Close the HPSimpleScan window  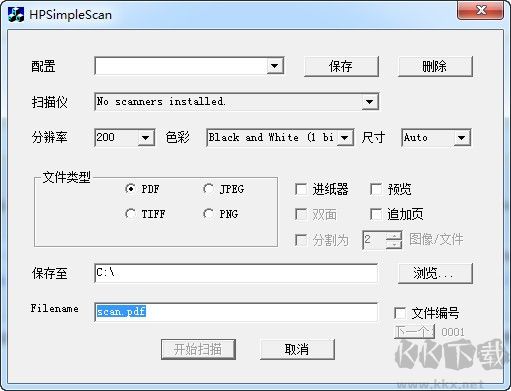tap(480, 10)
